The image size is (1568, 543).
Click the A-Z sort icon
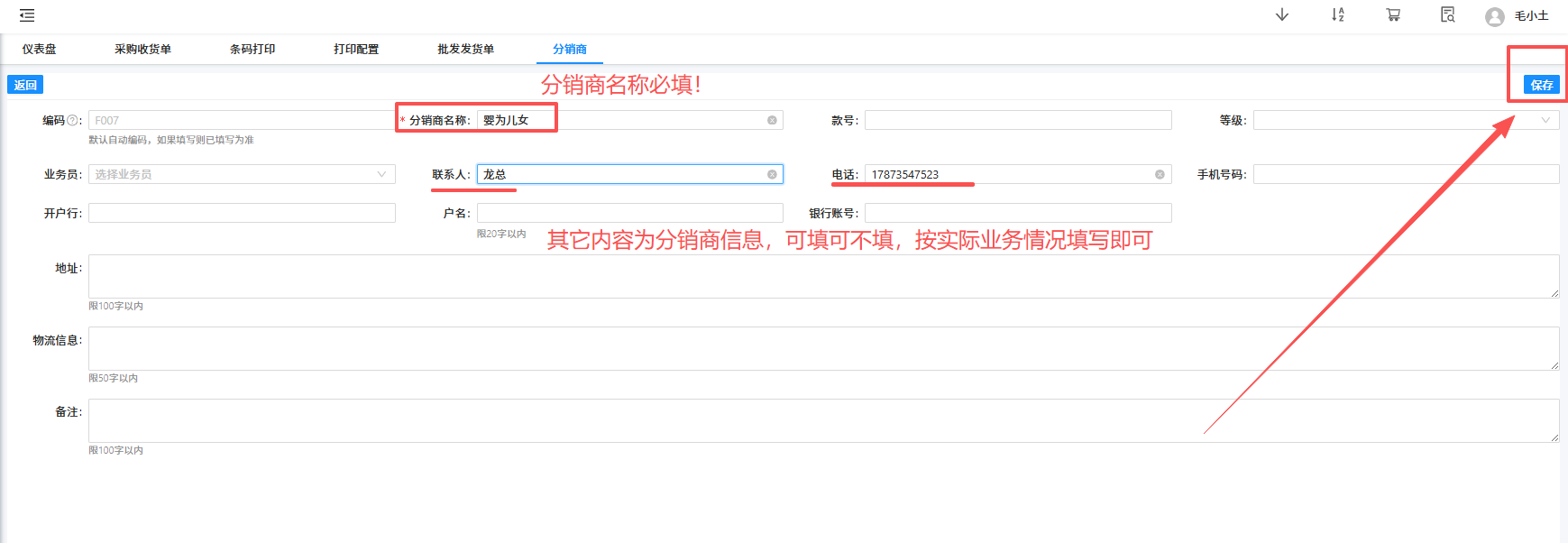(x=1337, y=15)
